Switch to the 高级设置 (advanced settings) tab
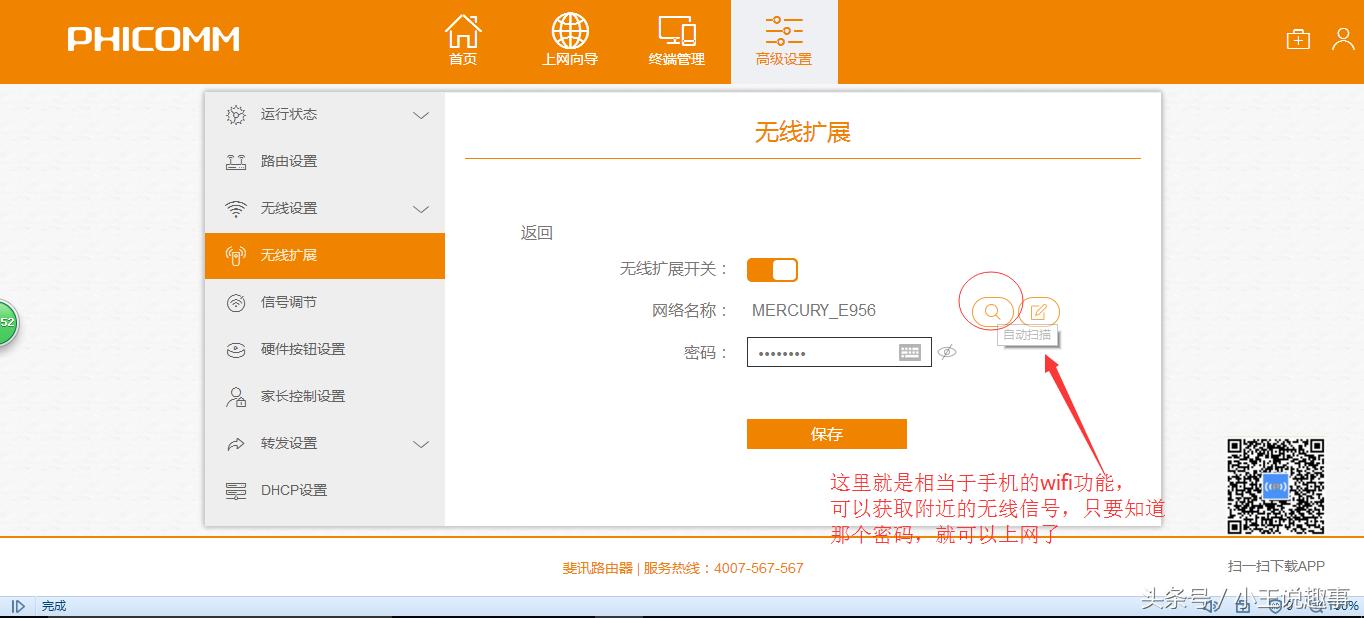 784,40
